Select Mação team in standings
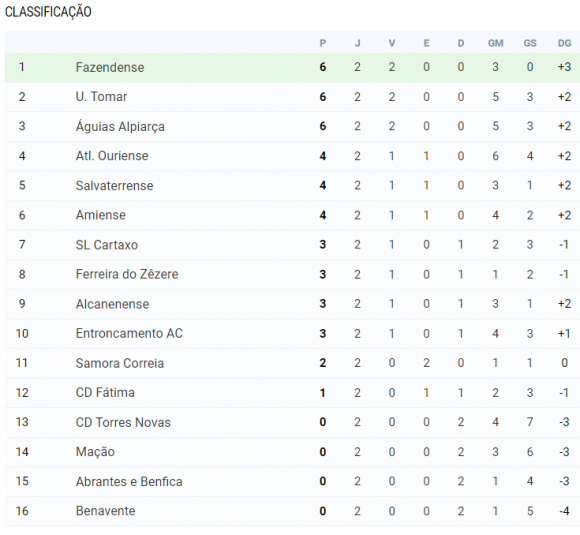This screenshot has height=535, width=580. pos(95,452)
